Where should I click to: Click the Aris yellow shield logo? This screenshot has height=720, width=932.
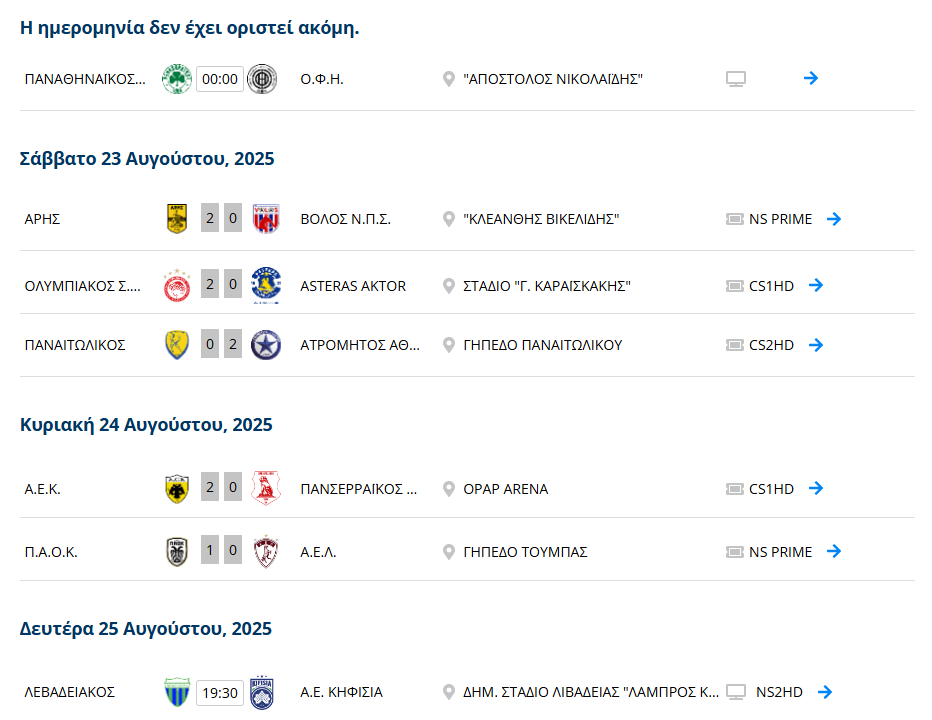tap(177, 219)
